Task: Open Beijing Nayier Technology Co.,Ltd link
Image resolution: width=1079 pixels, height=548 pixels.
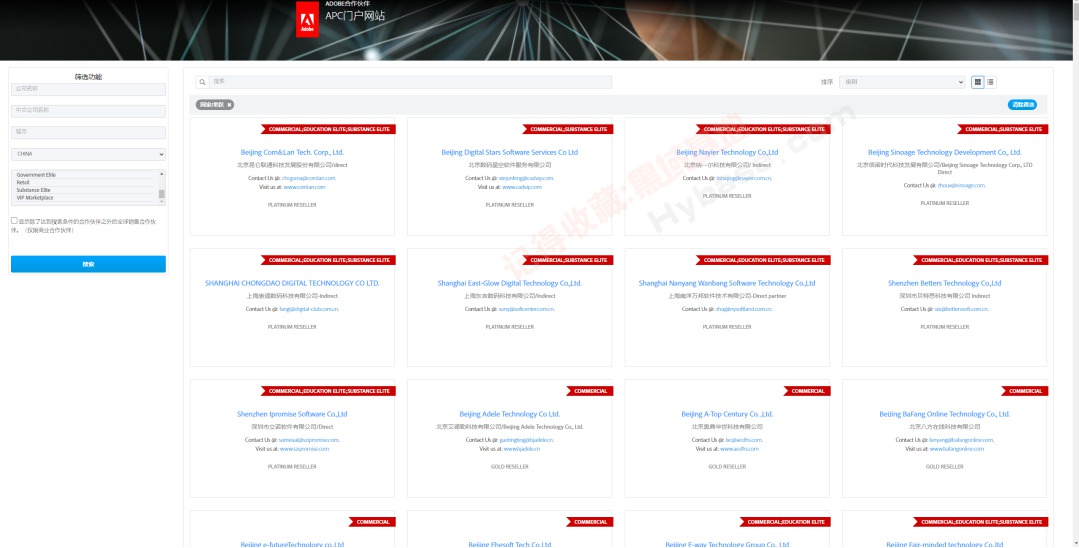Action: (x=727, y=152)
